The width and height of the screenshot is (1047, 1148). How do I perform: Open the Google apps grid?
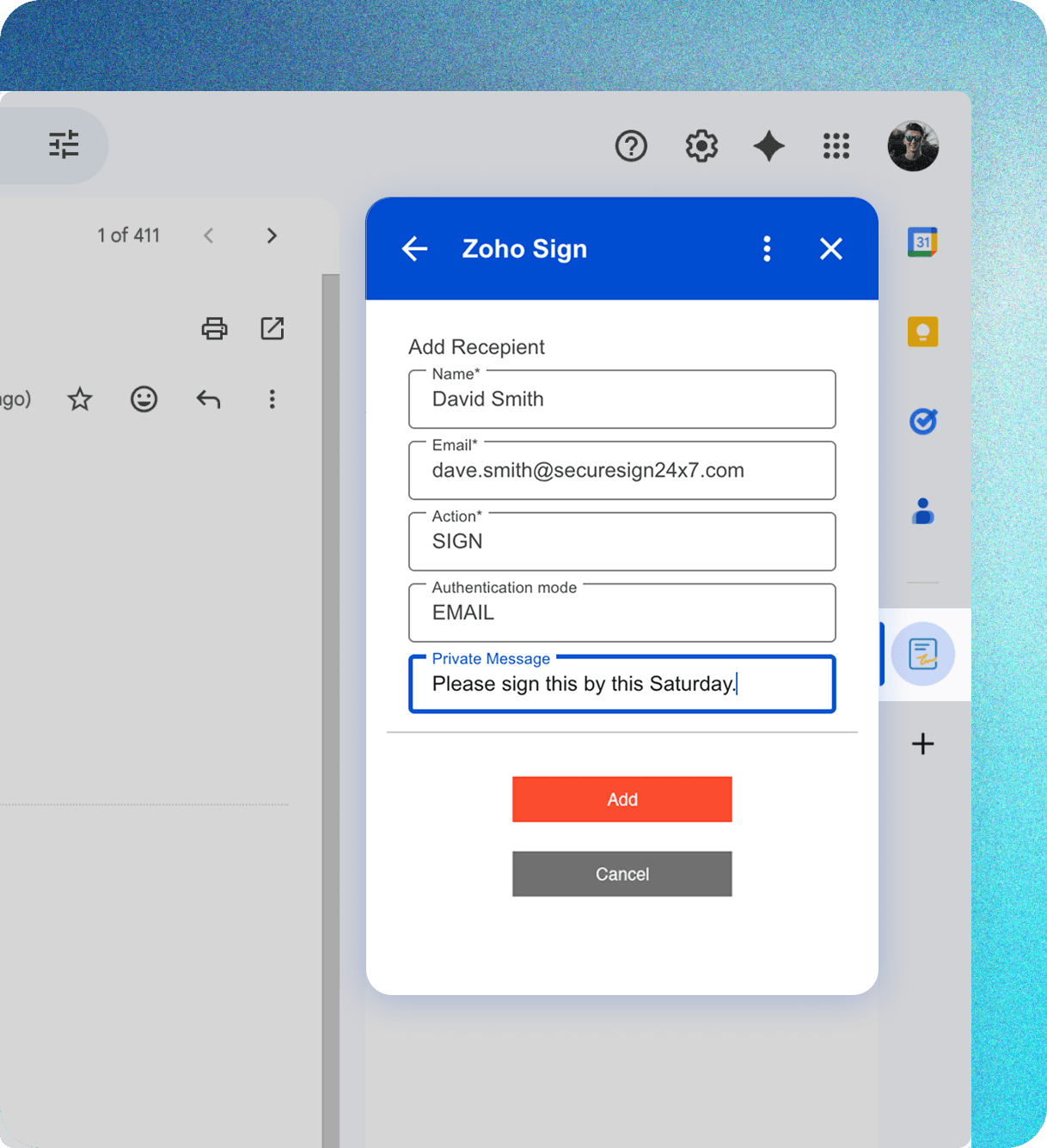coord(836,146)
